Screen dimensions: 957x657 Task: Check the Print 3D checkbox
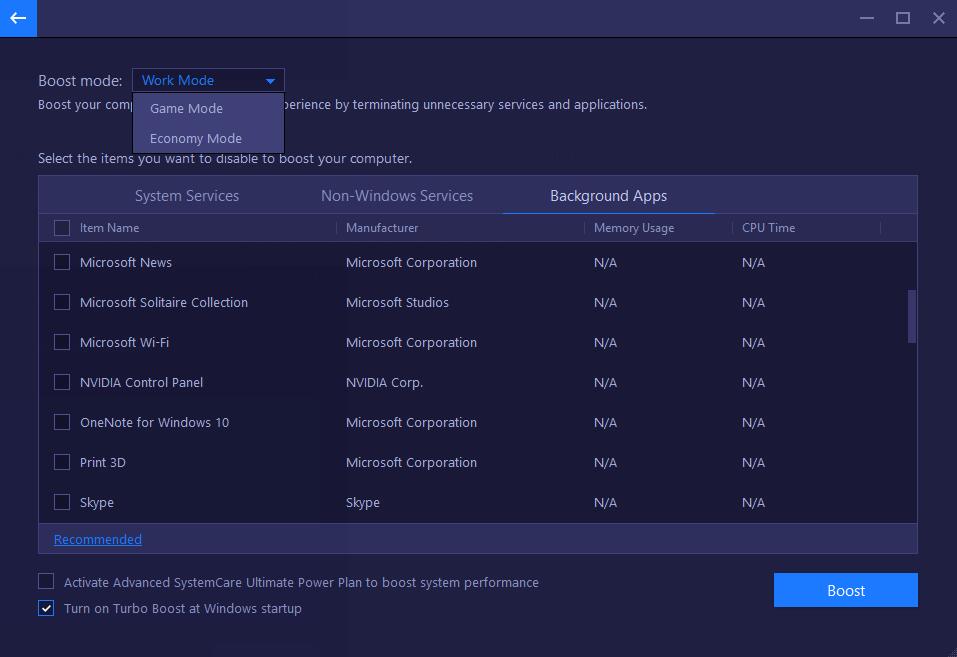(x=62, y=462)
